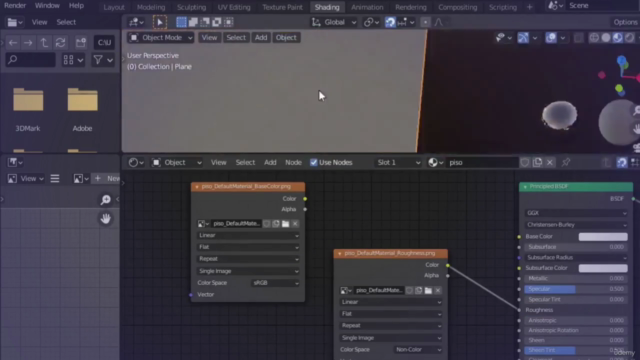This screenshot has width=640, height=360.
Task: Switch to the UV Editing workspace tab
Action: (234, 7)
